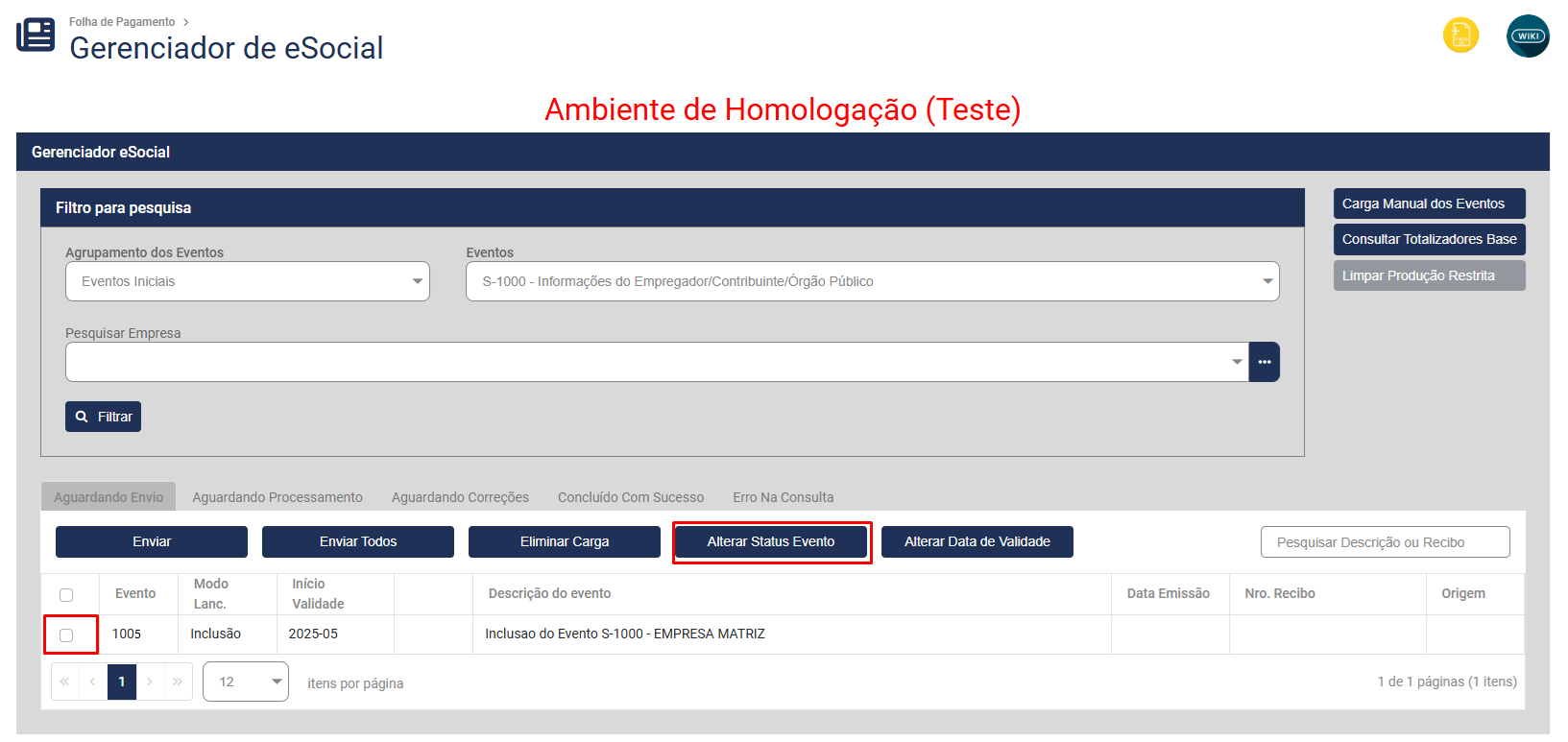This screenshot has width=1568, height=742.
Task: Follow the Folha de Pagamento breadcrumb link
Action: (x=122, y=22)
